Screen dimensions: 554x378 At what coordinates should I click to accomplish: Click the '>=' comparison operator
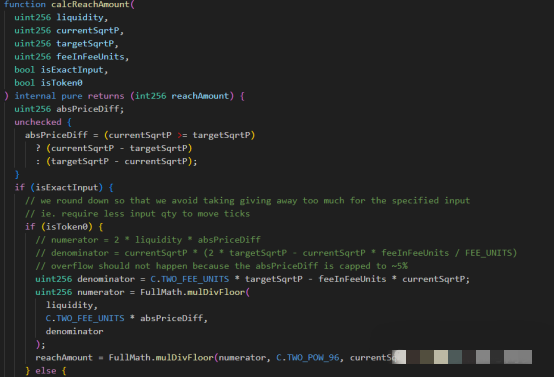pyautogui.click(x=182, y=135)
